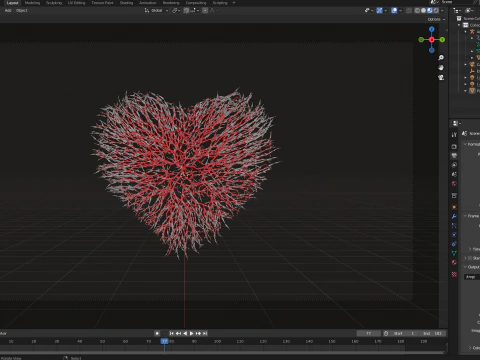Expand the camera object in outliner
This screenshot has height=360, width=480.
pos(466,64)
